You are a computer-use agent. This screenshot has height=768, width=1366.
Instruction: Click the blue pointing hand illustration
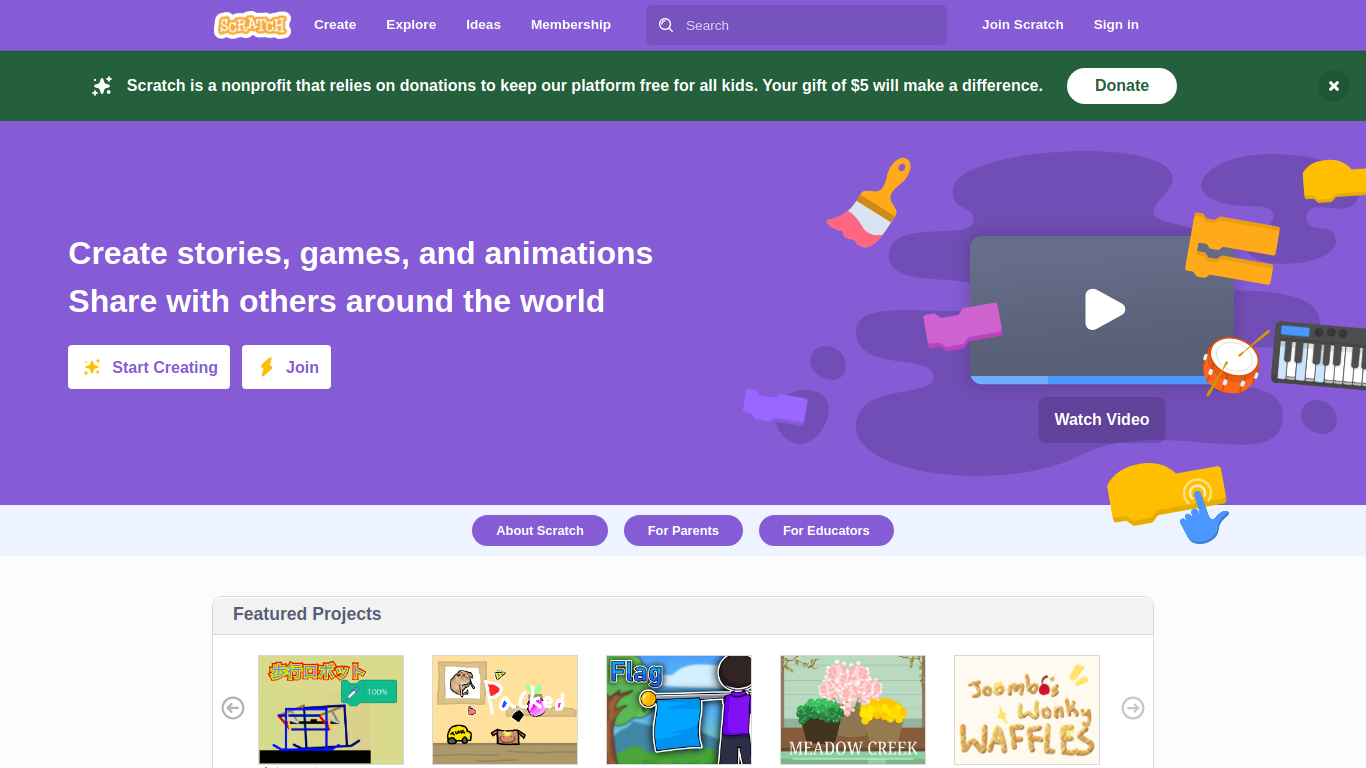coord(1203,519)
